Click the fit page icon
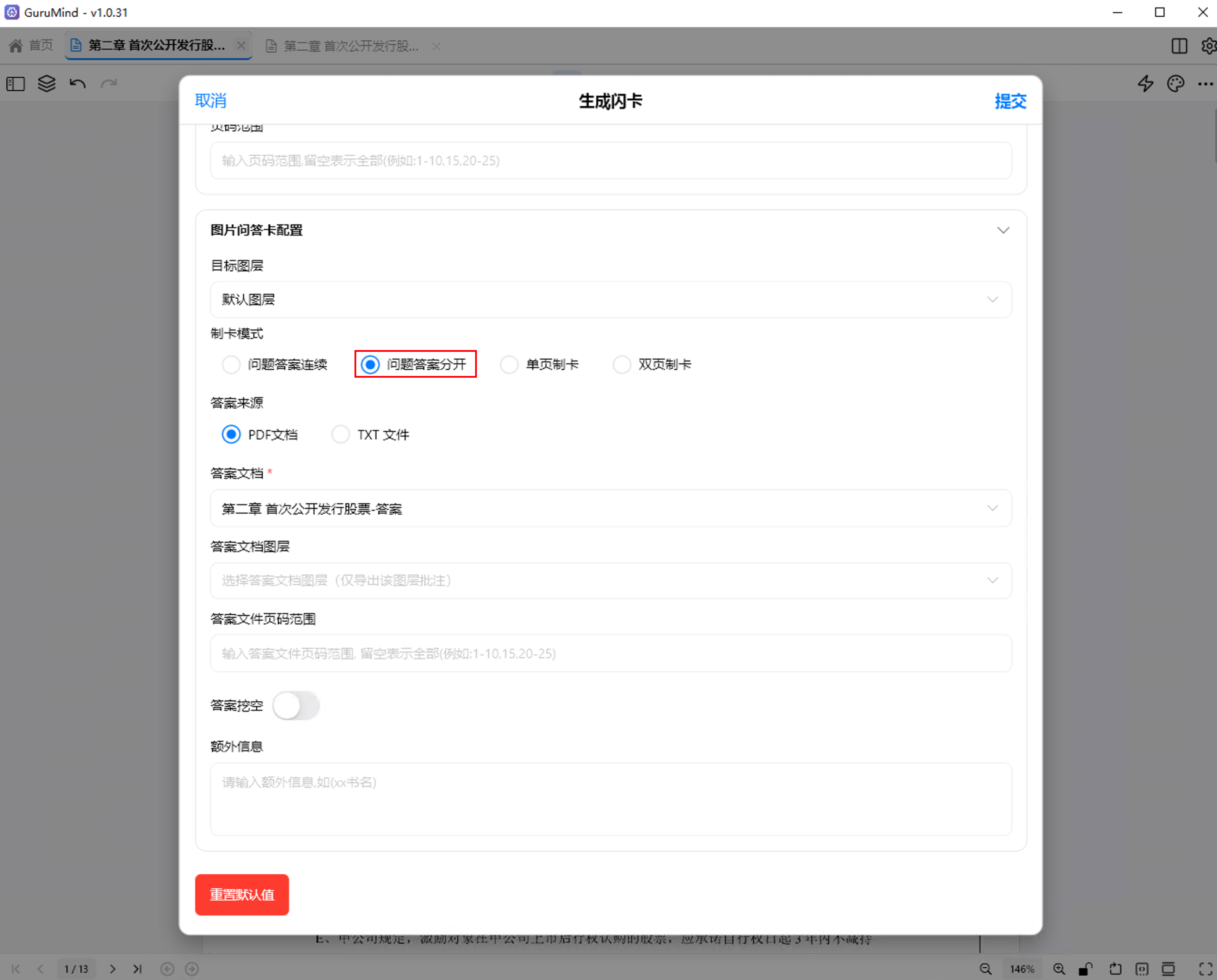This screenshot has width=1217, height=980. point(1142,969)
